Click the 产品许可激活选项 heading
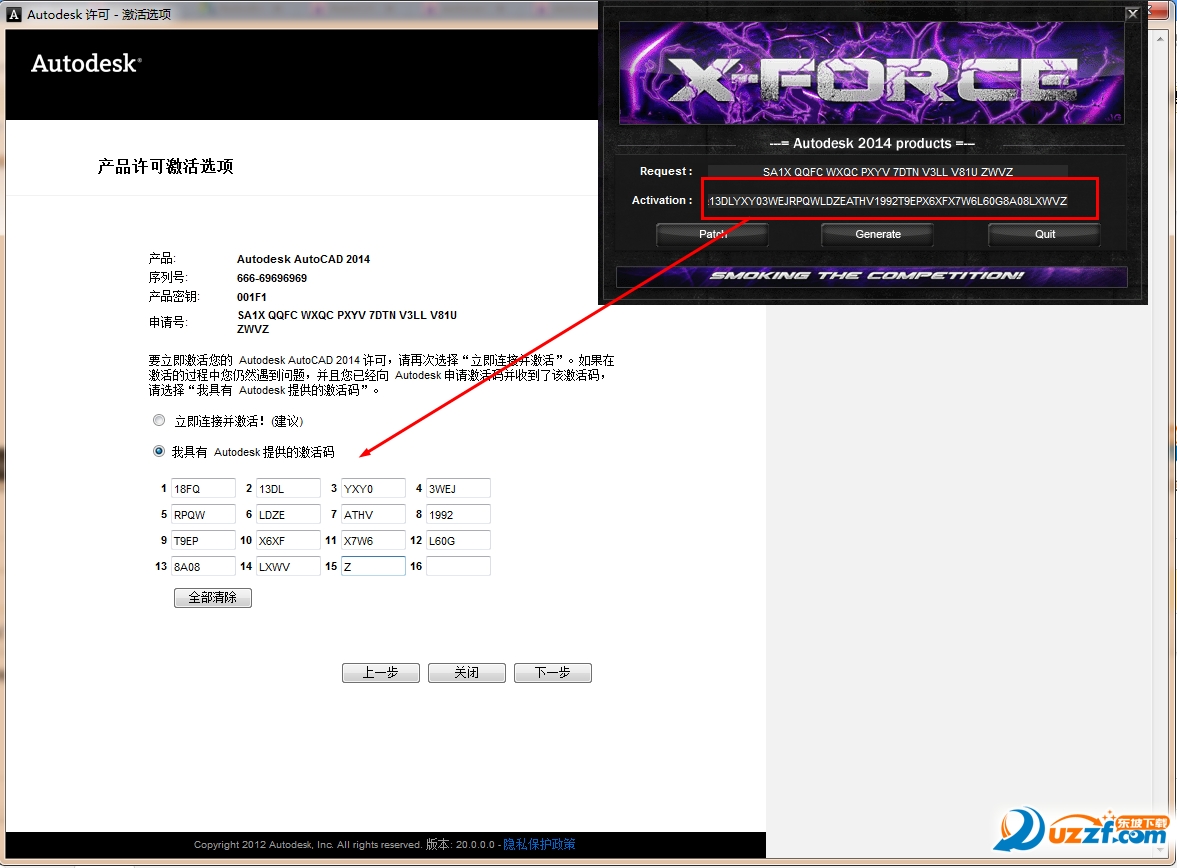This screenshot has width=1177, height=868. (165, 166)
